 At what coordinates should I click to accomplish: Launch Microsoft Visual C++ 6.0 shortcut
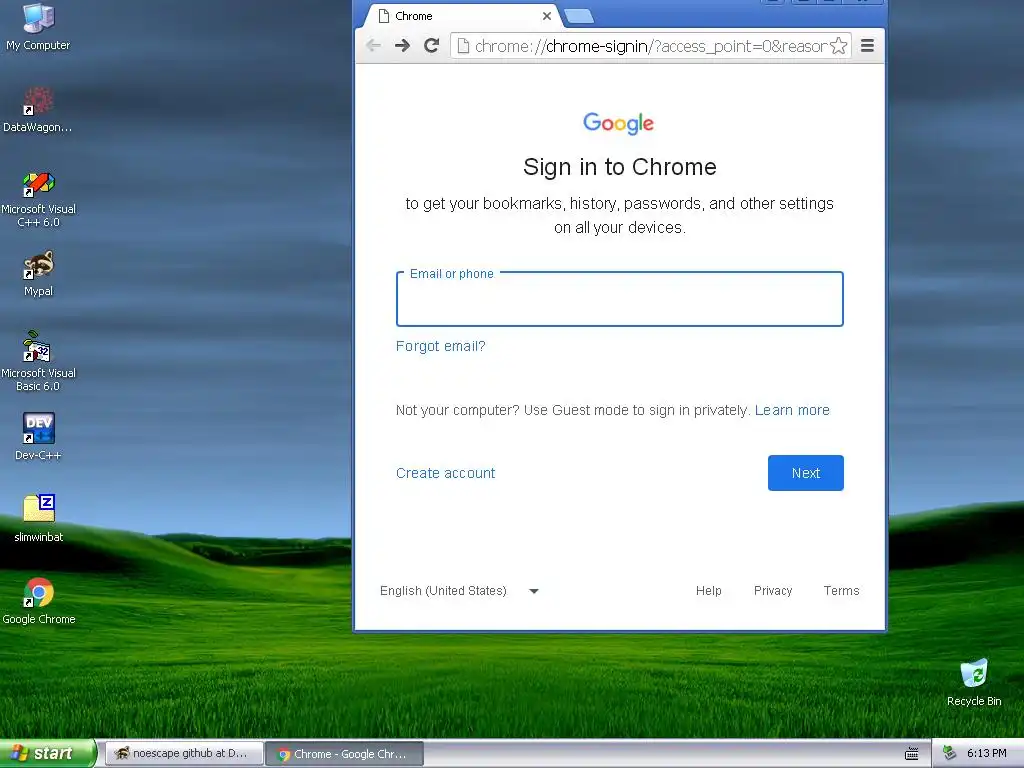(x=38, y=199)
